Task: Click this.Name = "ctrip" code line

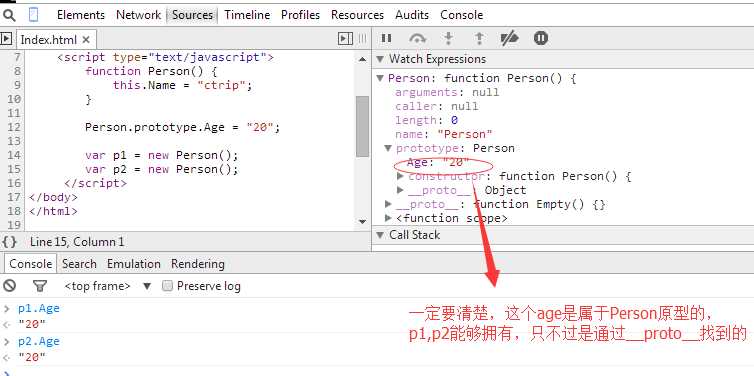Action: [183, 86]
